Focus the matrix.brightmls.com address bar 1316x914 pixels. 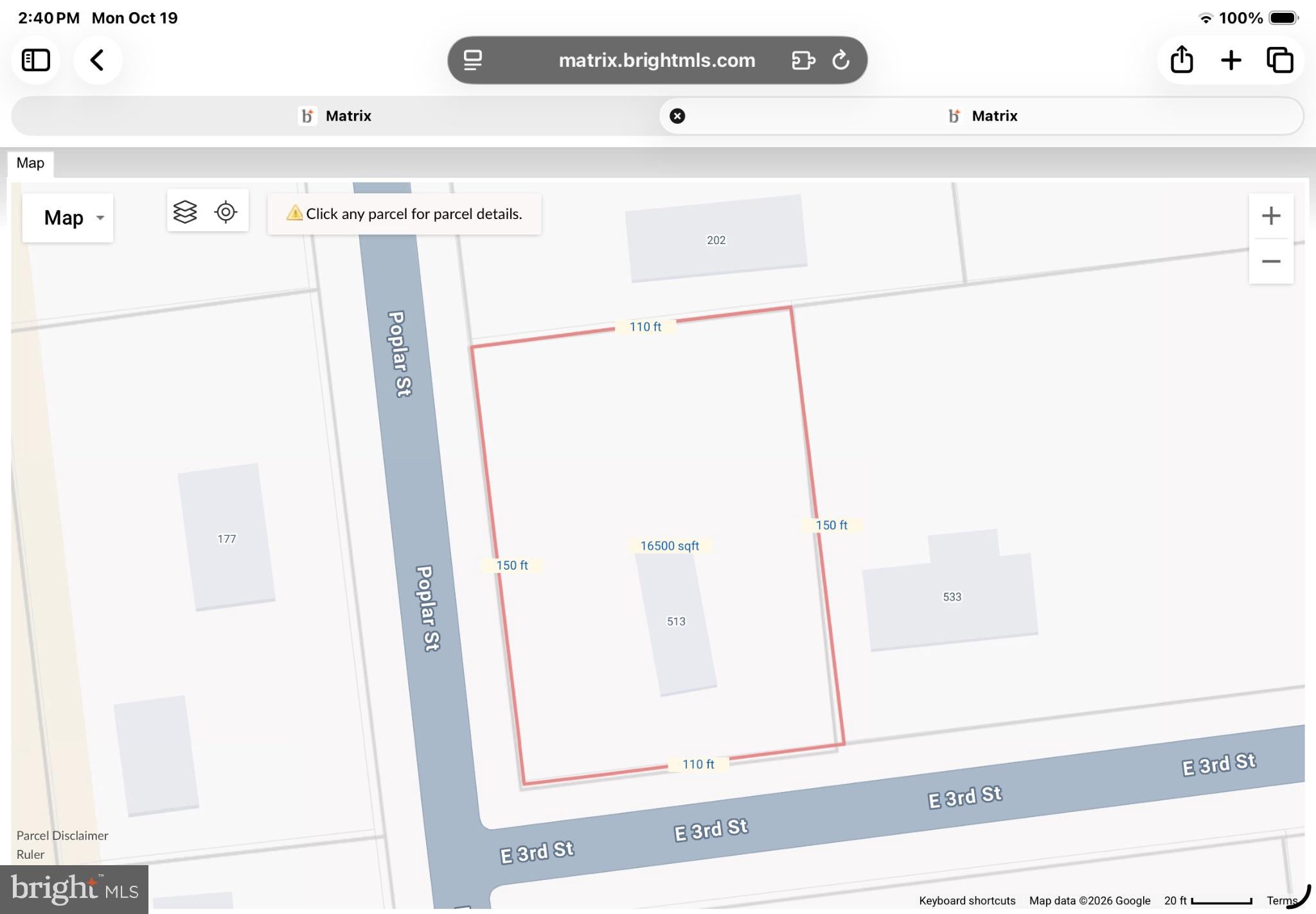point(657,60)
